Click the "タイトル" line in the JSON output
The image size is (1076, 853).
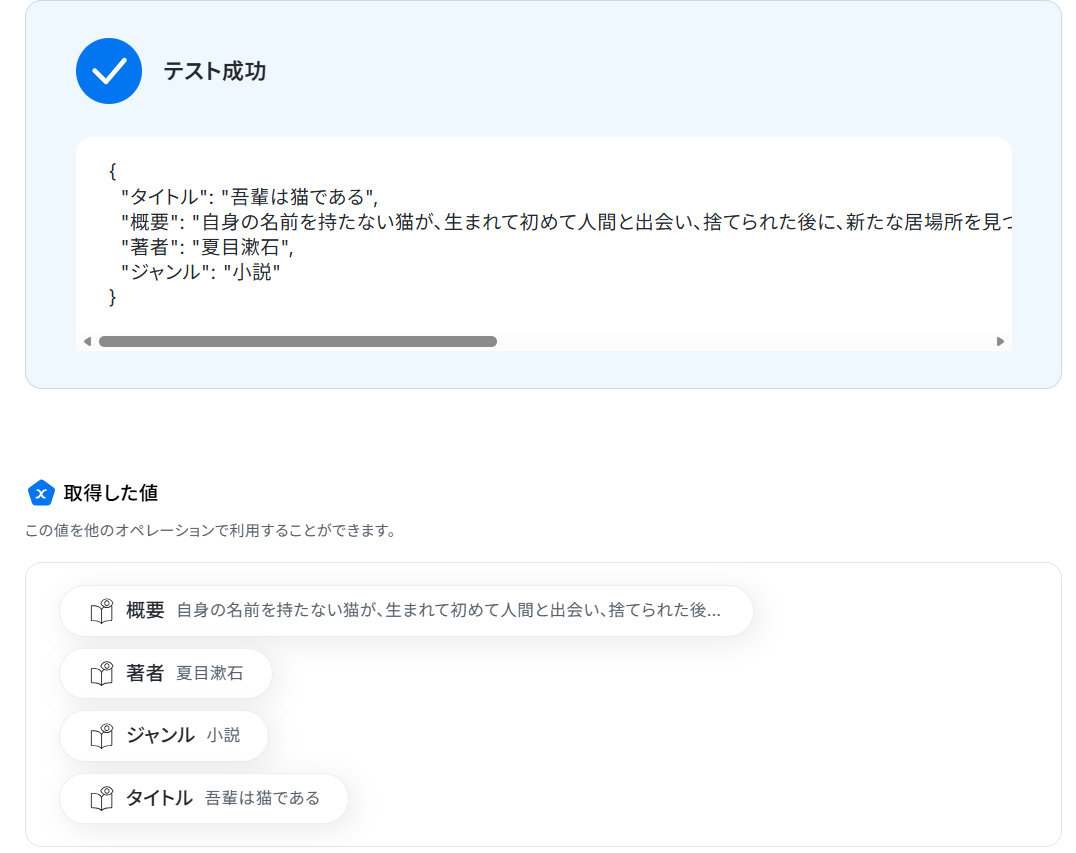point(250,197)
